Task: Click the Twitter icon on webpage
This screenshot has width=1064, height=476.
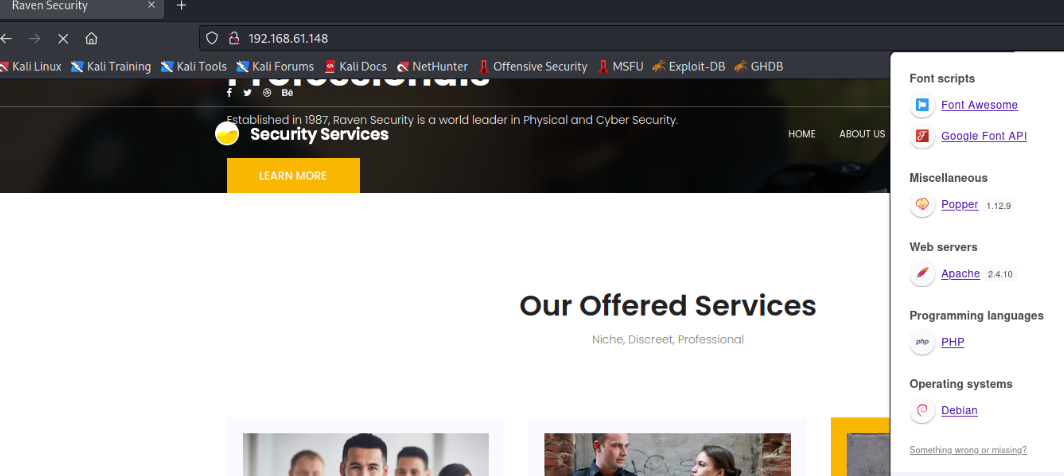Action: 248,93
